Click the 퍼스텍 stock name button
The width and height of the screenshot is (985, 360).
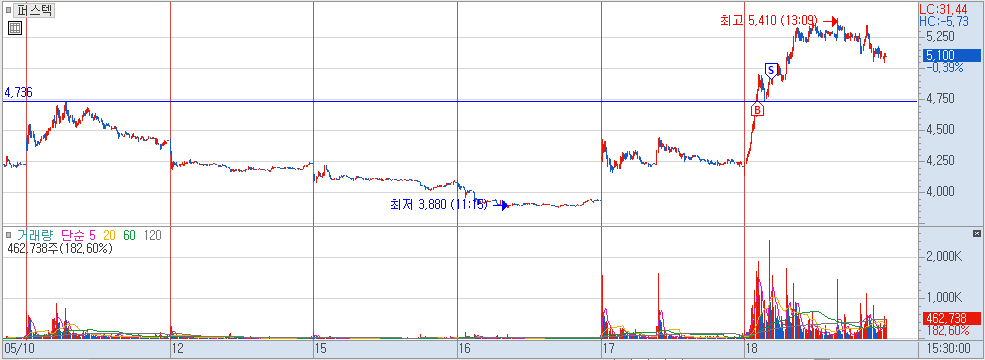[x=35, y=10]
